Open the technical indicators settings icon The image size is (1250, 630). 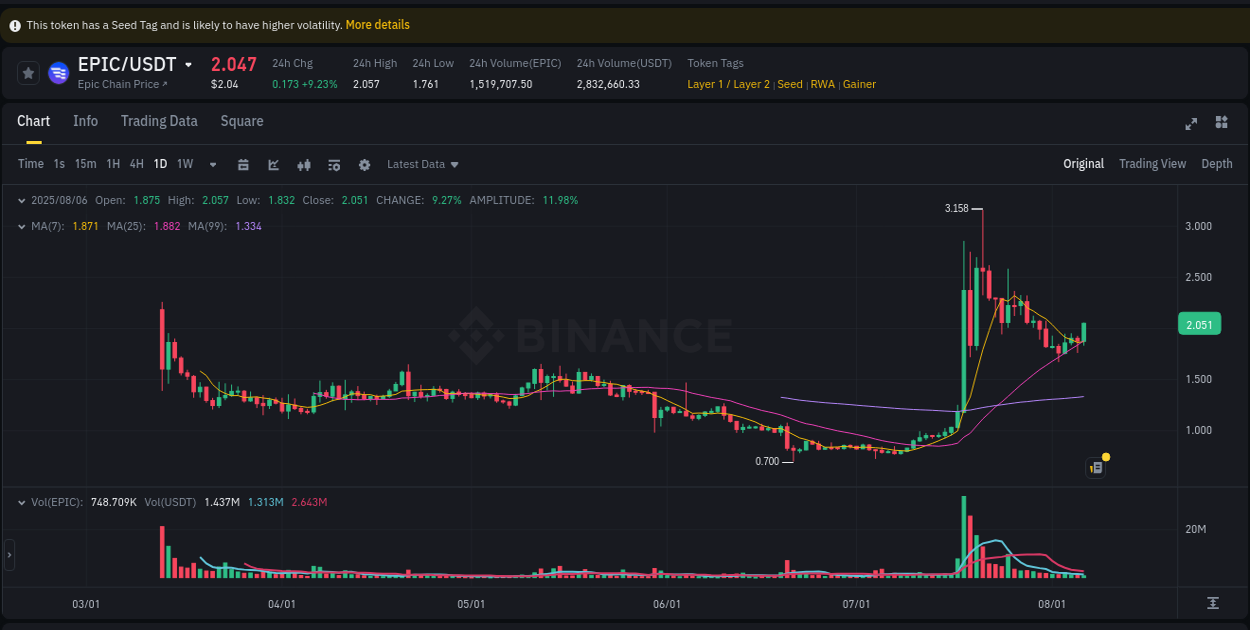point(334,164)
